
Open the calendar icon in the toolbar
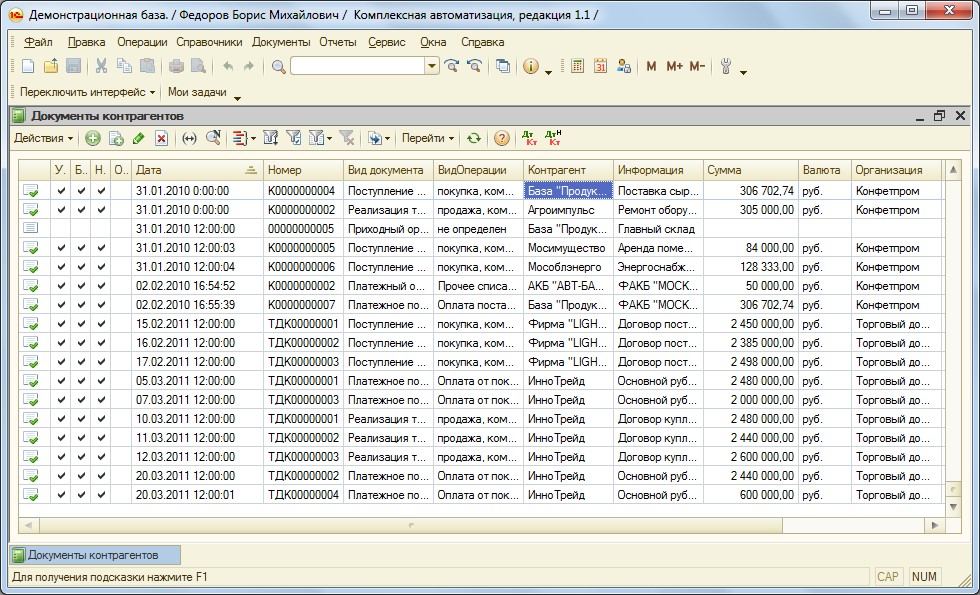coord(600,66)
